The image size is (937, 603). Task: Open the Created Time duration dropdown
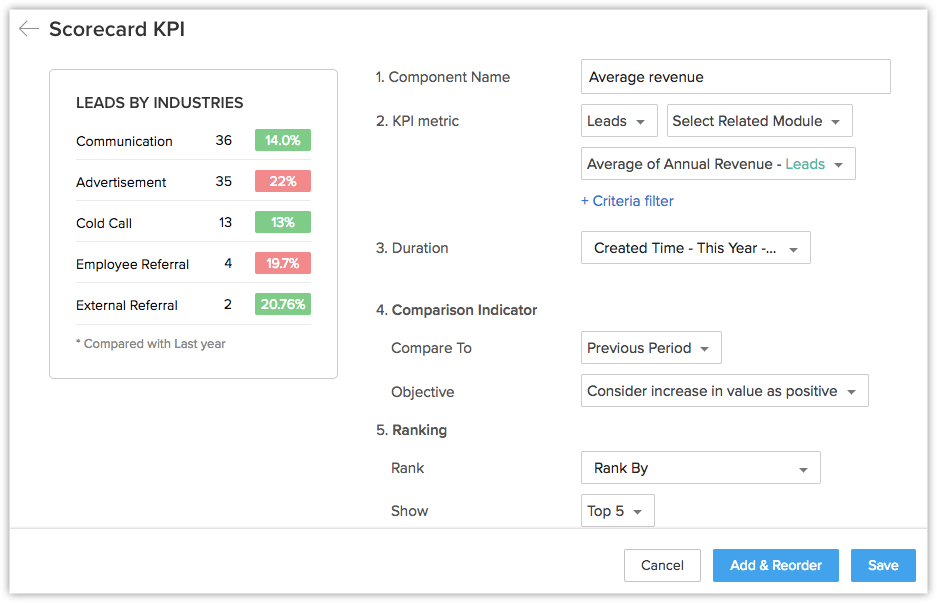point(695,248)
